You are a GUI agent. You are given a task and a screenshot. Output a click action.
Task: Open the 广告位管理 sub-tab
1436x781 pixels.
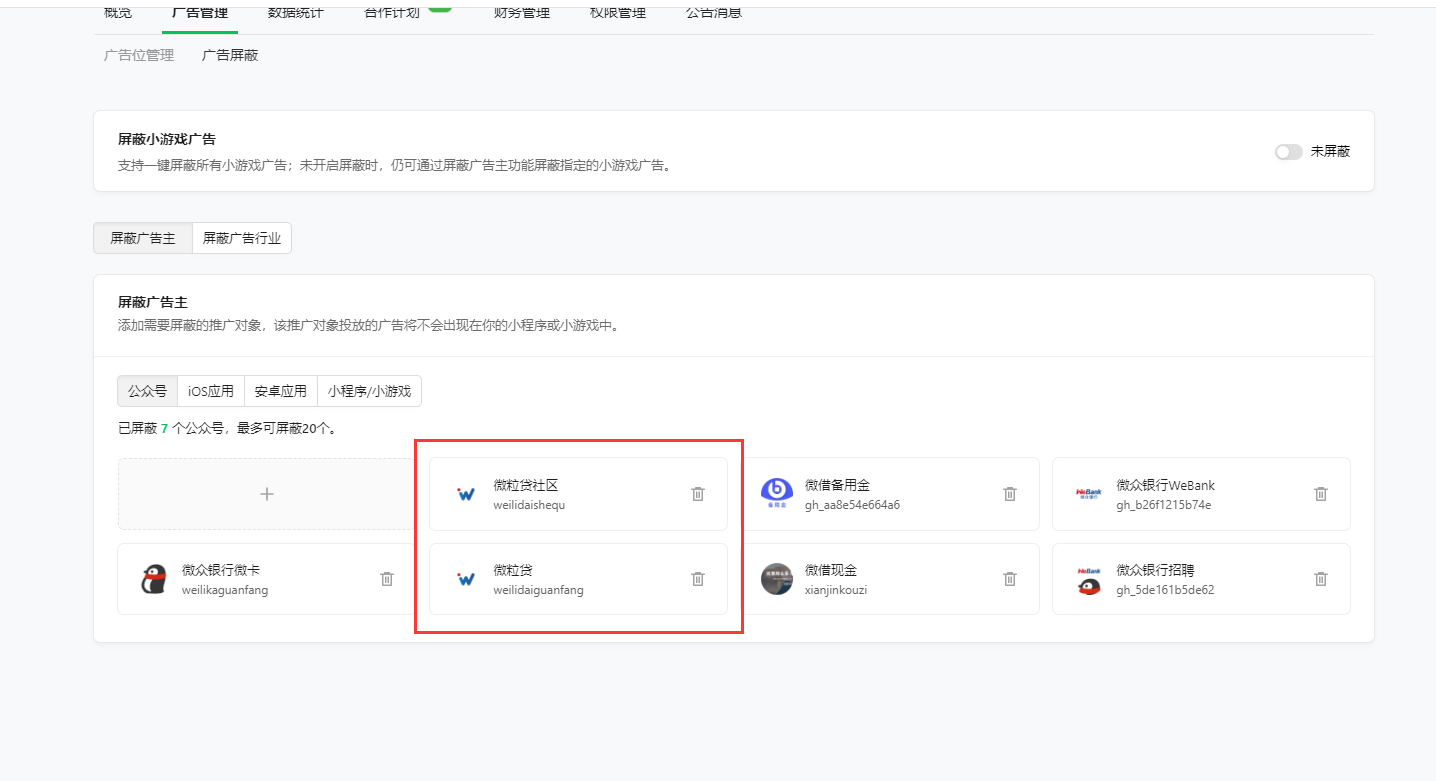pyautogui.click(x=139, y=55)
